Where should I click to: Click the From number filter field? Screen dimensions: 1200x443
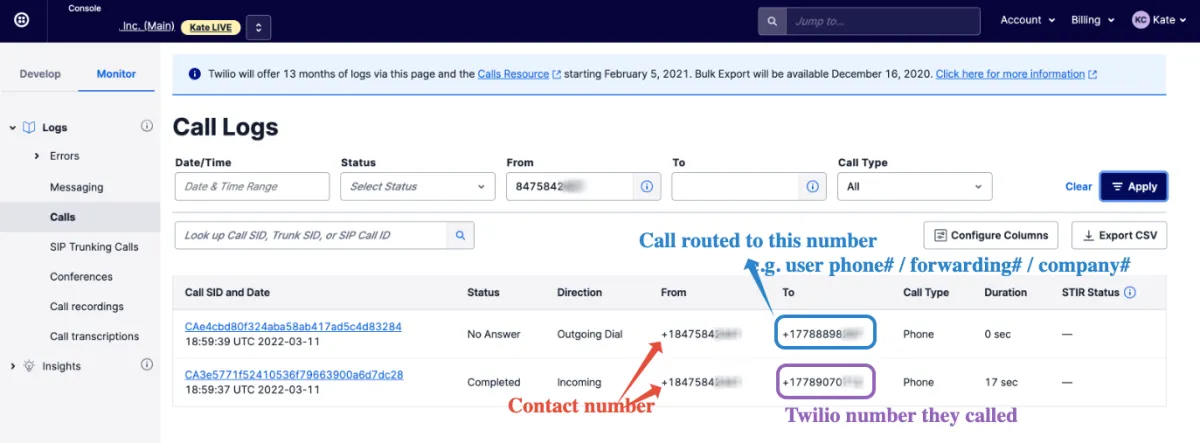pos(570,186)
